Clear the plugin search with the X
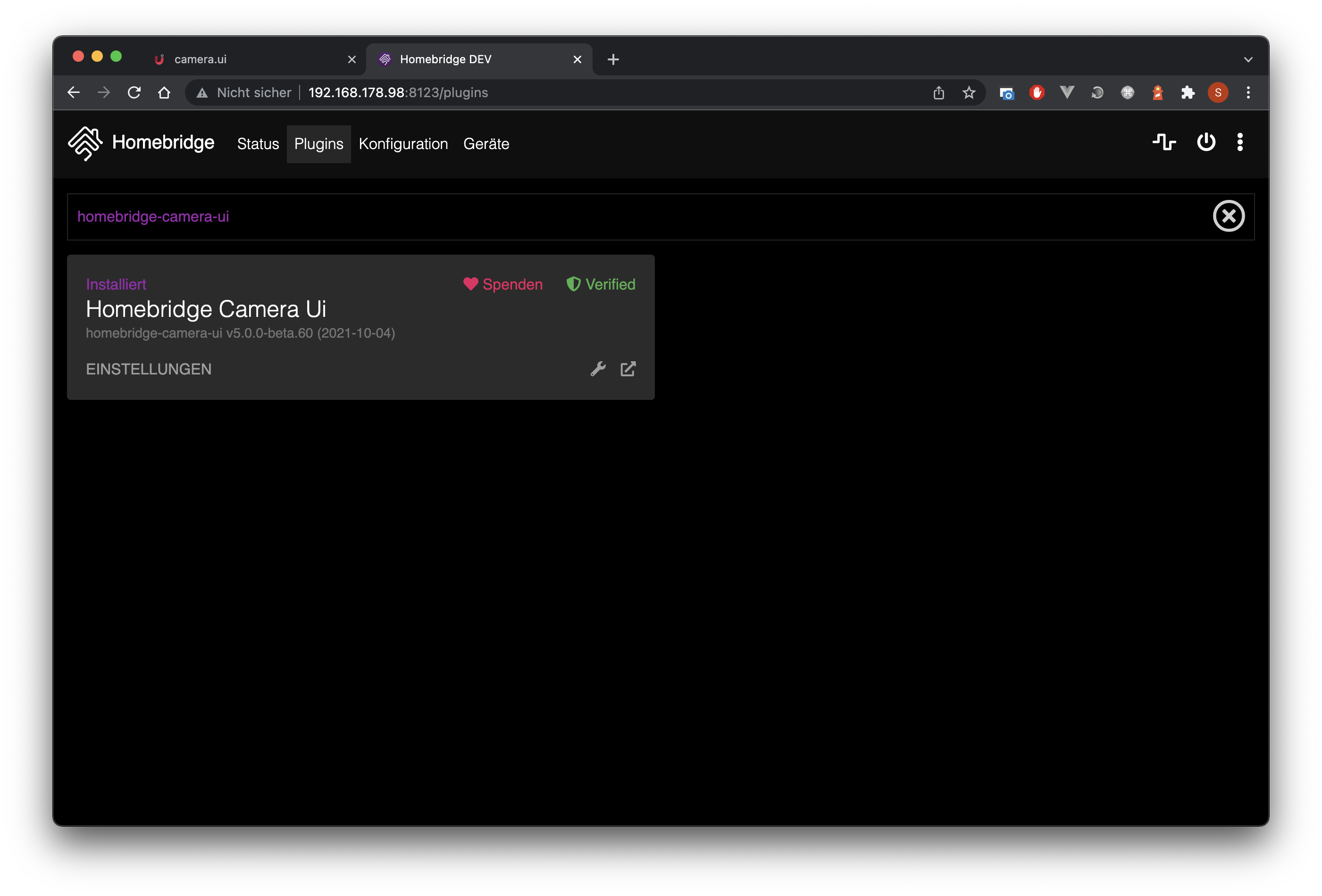The width and height of the screenshot is (1322, 896). click(x=1229, y=216)
